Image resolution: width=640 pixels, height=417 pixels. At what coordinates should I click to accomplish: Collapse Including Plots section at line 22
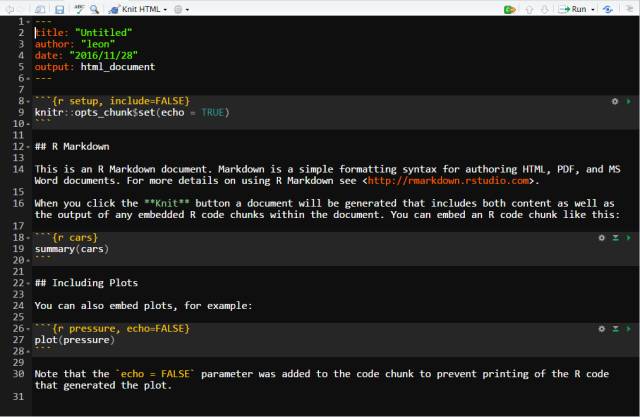(x=28, y=283)
